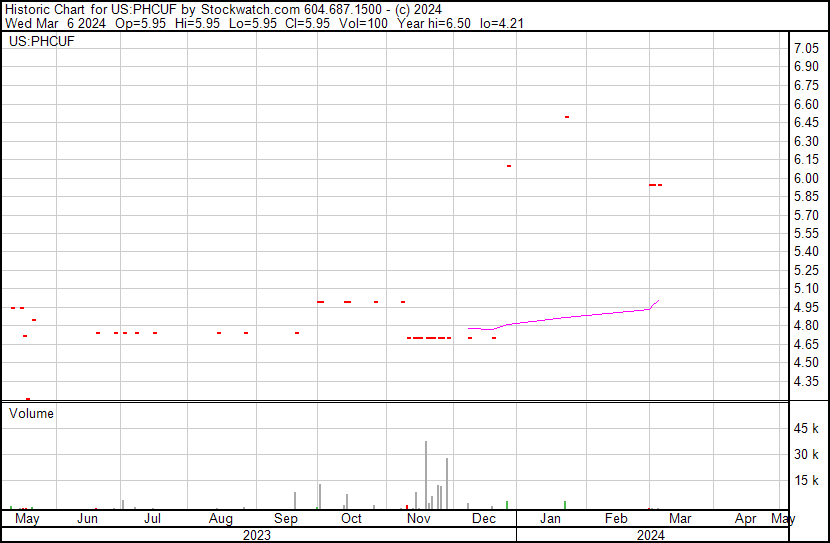This screenshot has height=543, width=830.
Task: Click the Dec month label
Action: [x=484, y=518]
